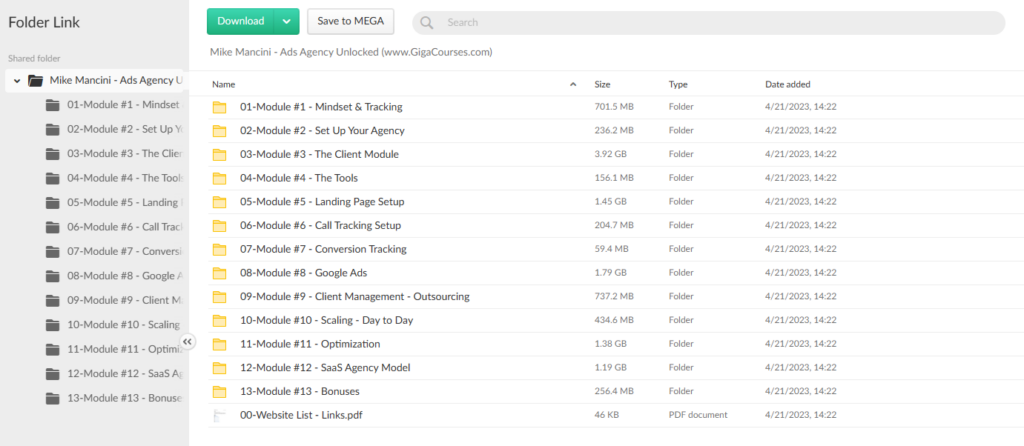This screenshot has height=446, width=1024.
Task: Sort files by Type column
Action: (x=678, y=85)
